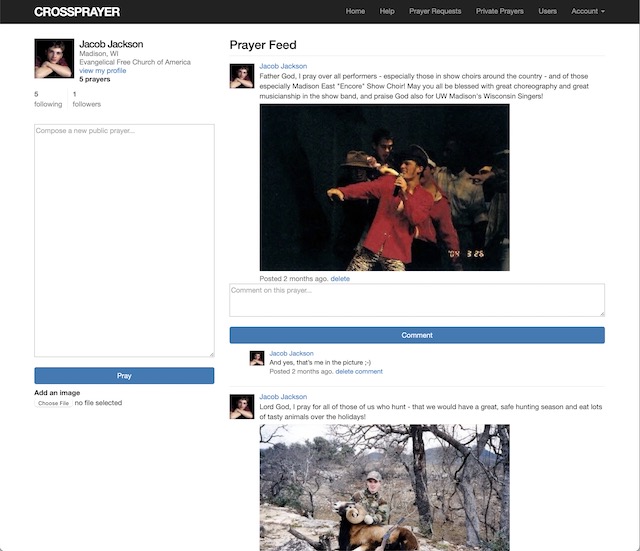
Task: Go to the Help page
Action: (x=387, y=12)
